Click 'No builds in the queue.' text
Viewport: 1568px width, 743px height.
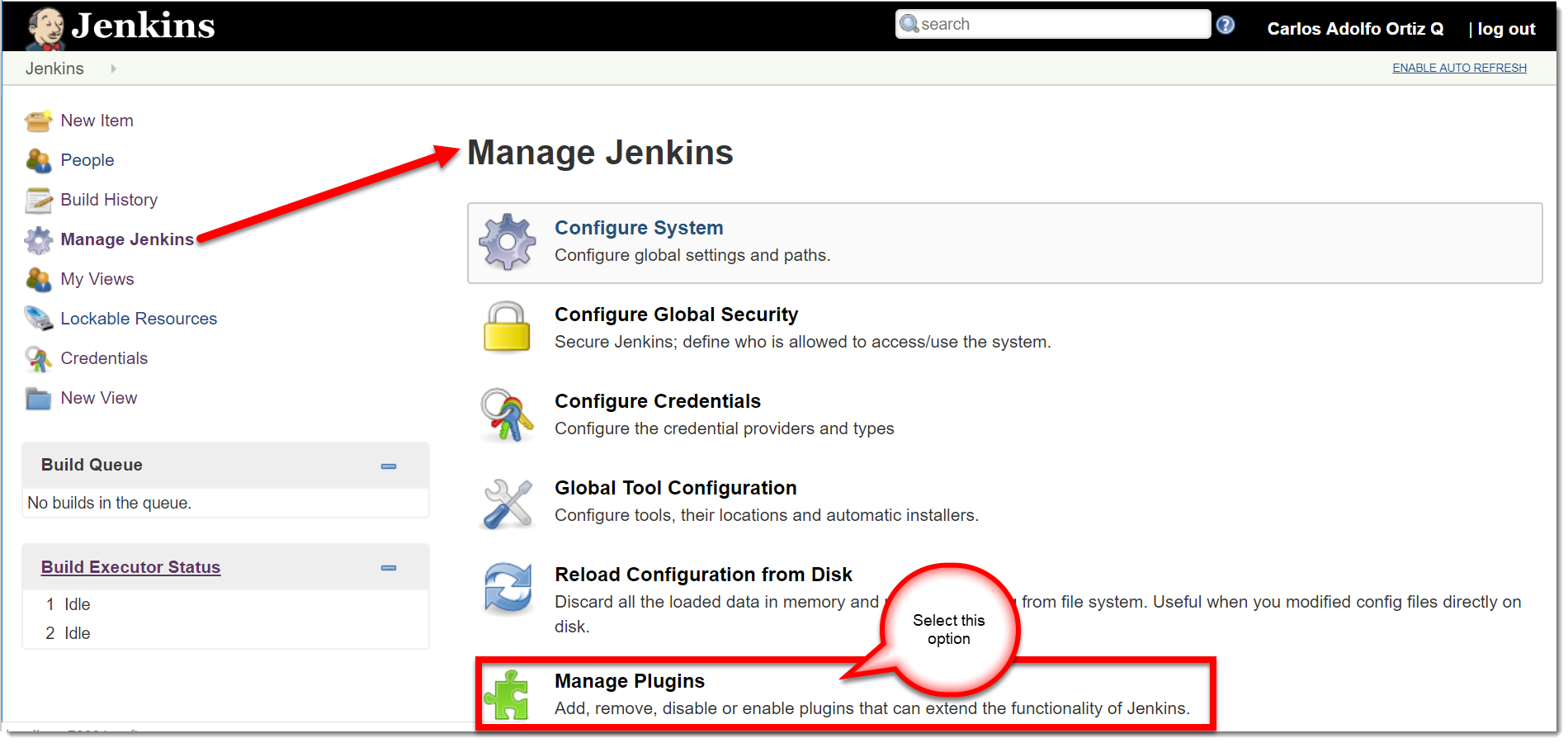tap(109, 503)
